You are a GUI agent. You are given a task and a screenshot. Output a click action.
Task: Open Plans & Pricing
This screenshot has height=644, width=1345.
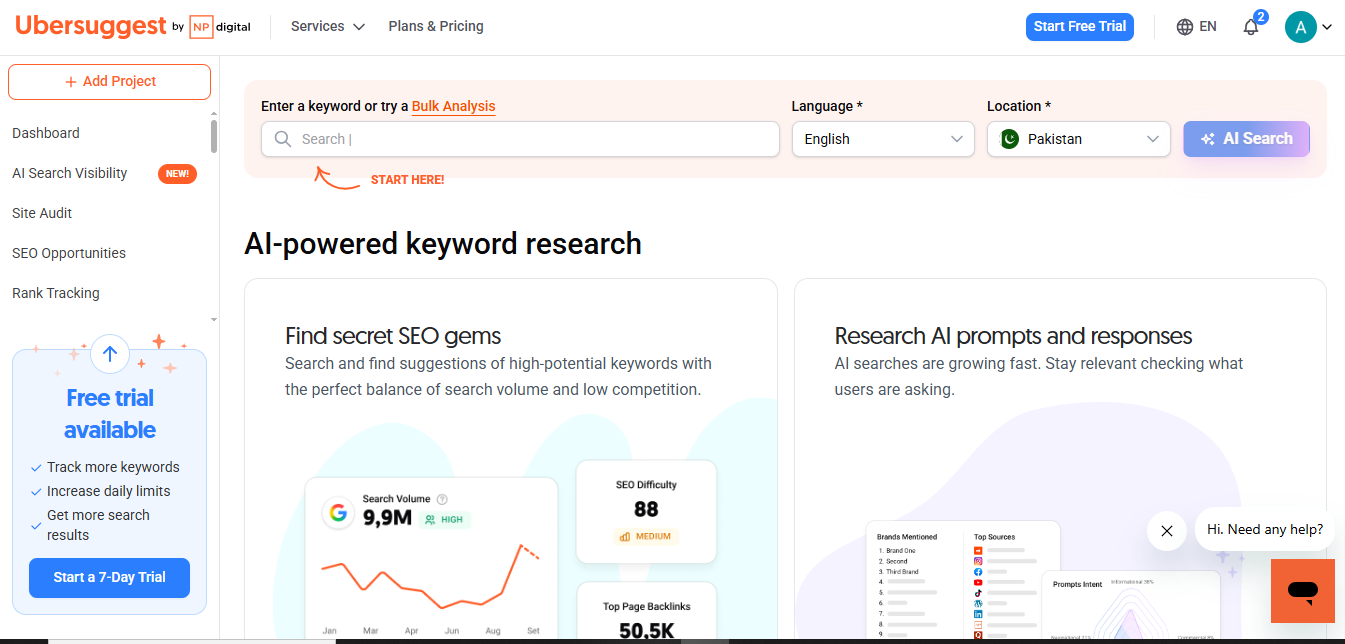[x=436, y=27]
